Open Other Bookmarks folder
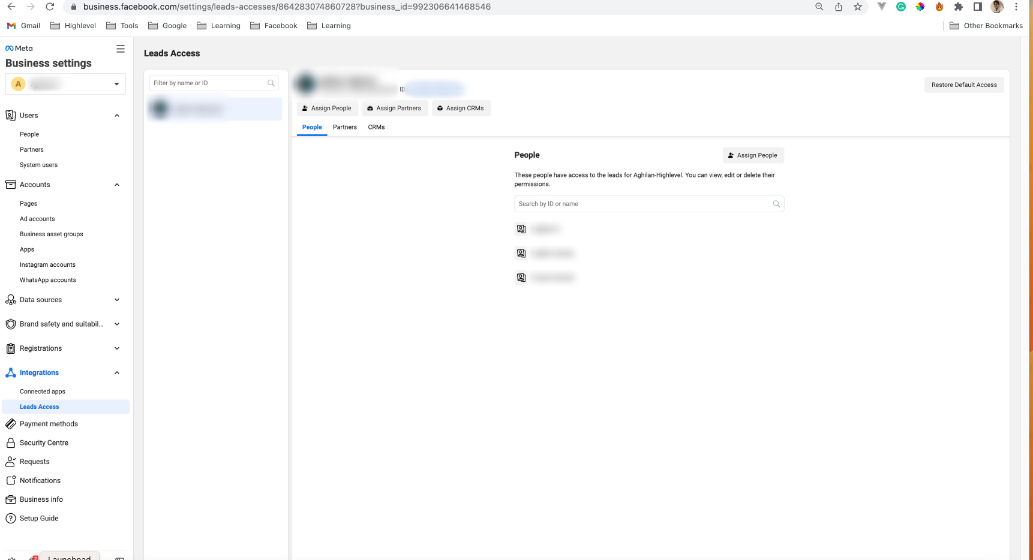Screen dimensions: 1033x560 pos(986,26)
